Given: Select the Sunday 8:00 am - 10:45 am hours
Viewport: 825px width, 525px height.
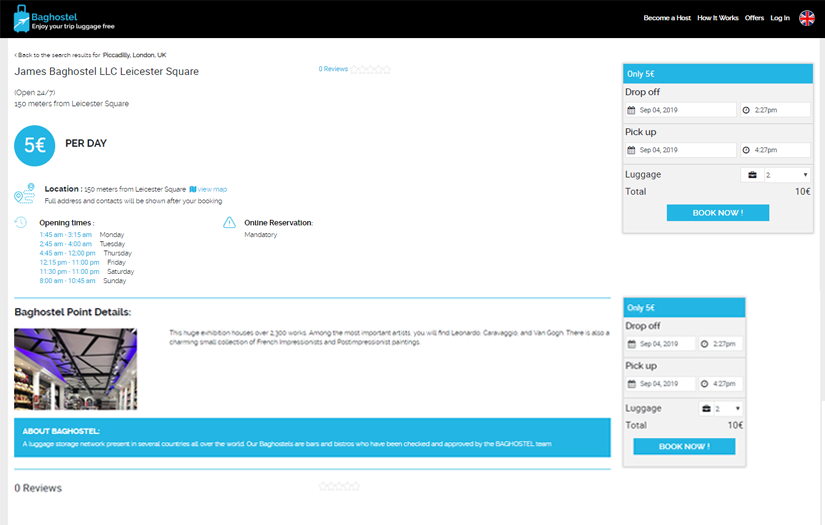Looking at the screenshot, I should 83,281.
